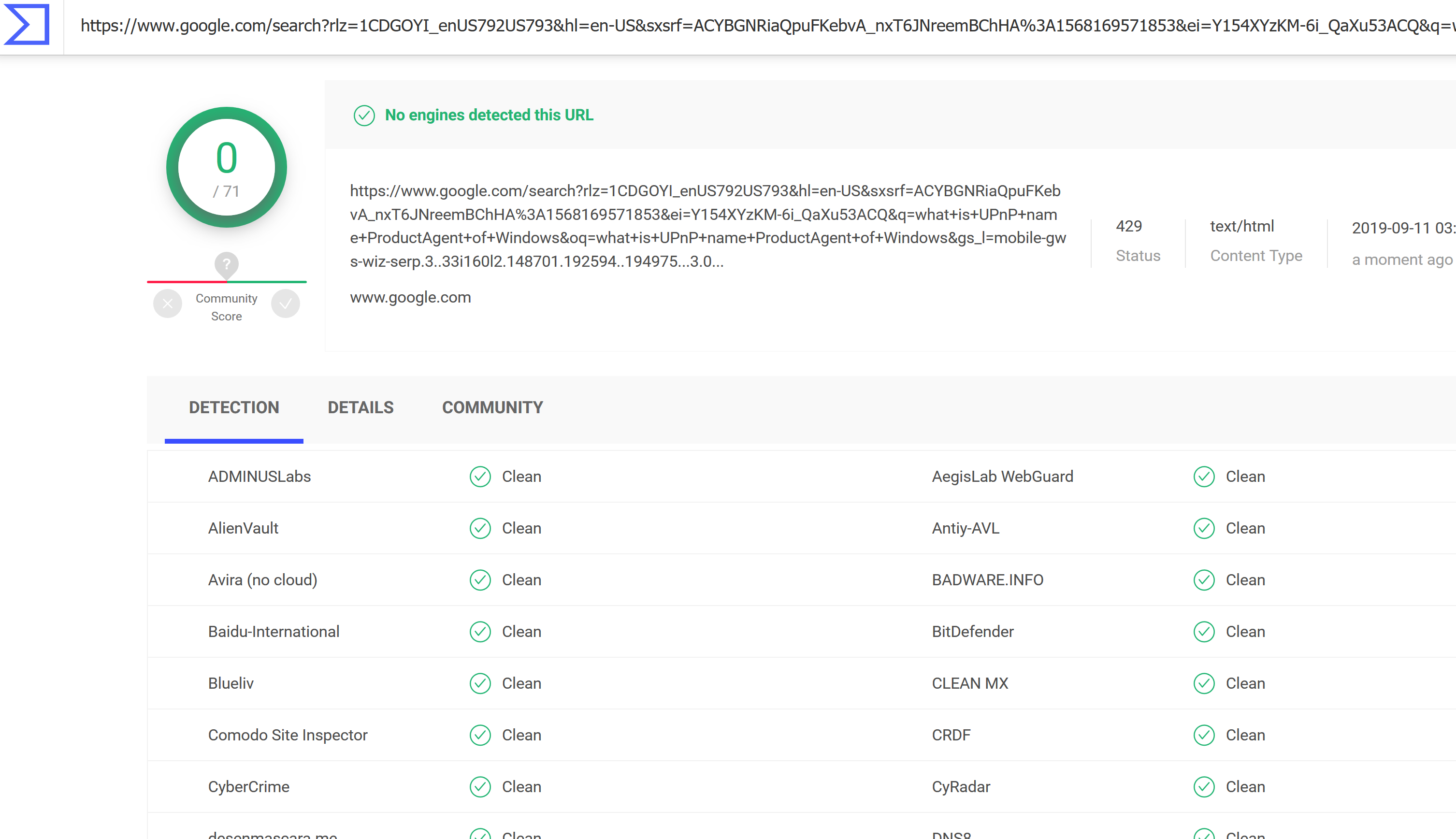Viewport: 1456px width, 839px height.
Task: Vote malicious with community X button
Action: [x=168, y=304]
